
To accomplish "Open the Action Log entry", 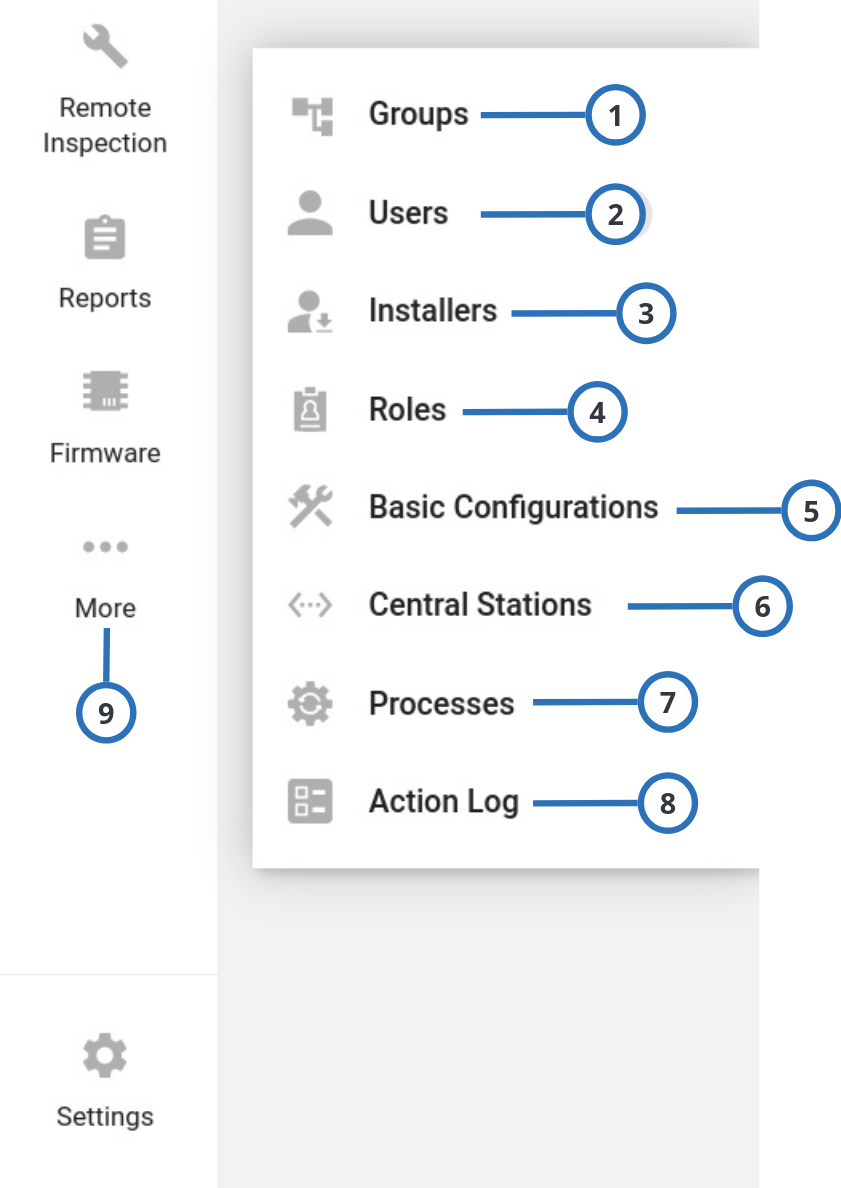I will (443, 801).
